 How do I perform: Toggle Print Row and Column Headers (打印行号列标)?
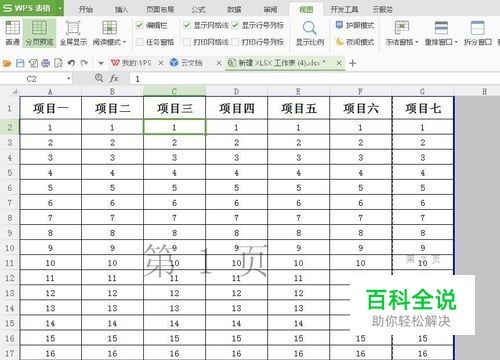tap(235, 42)
